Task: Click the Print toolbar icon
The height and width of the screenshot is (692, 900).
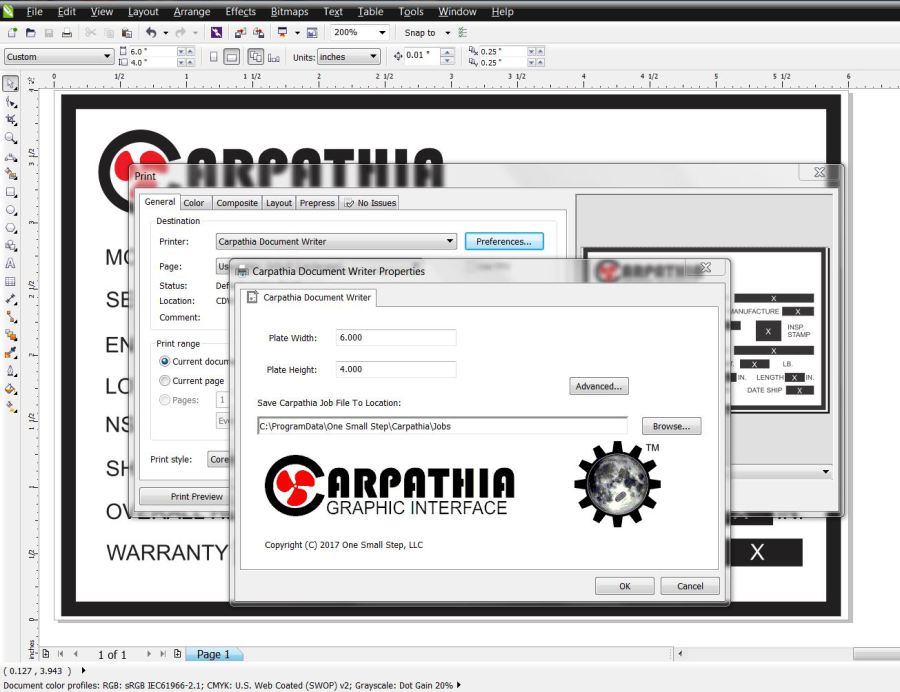Action: 67,33
